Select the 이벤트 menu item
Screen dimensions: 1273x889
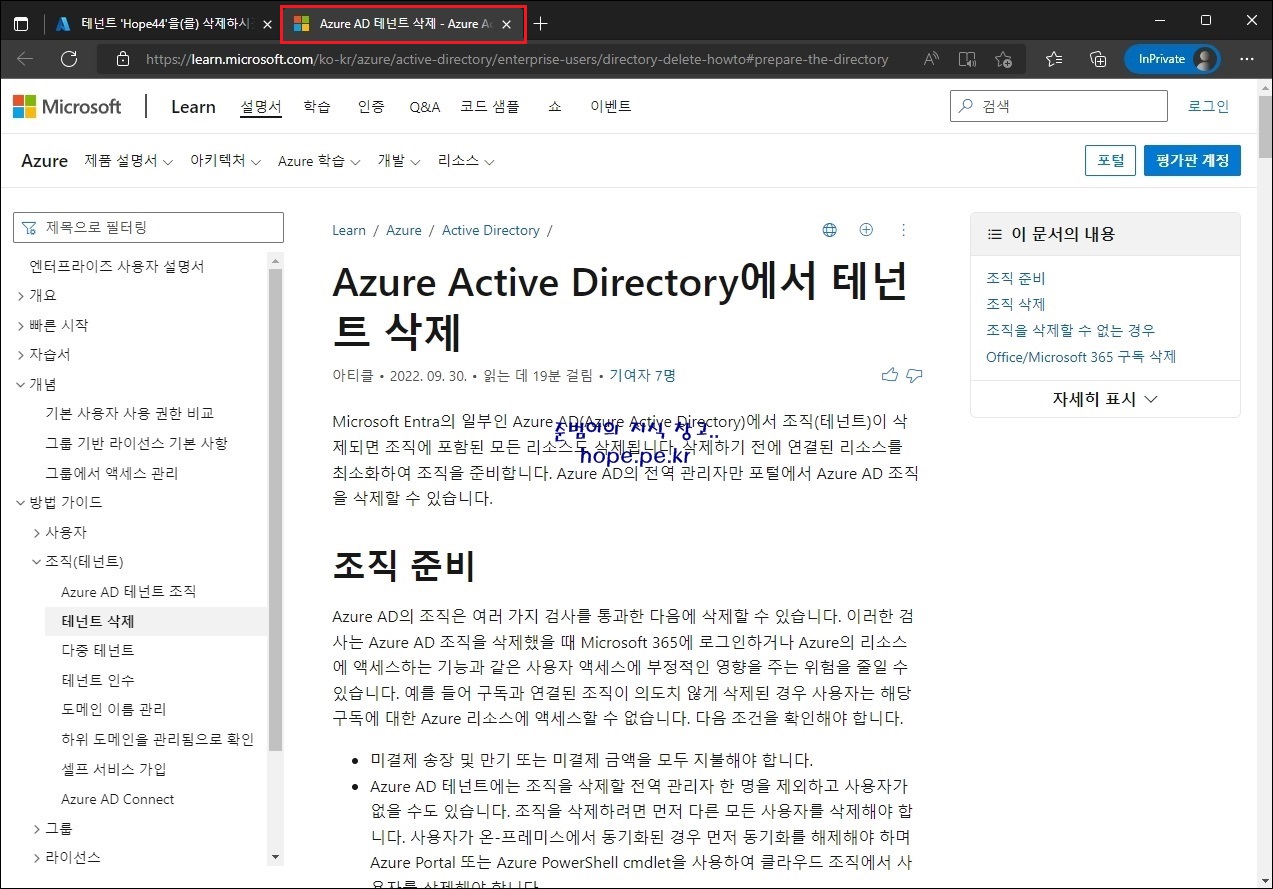[x=611, y=107]
